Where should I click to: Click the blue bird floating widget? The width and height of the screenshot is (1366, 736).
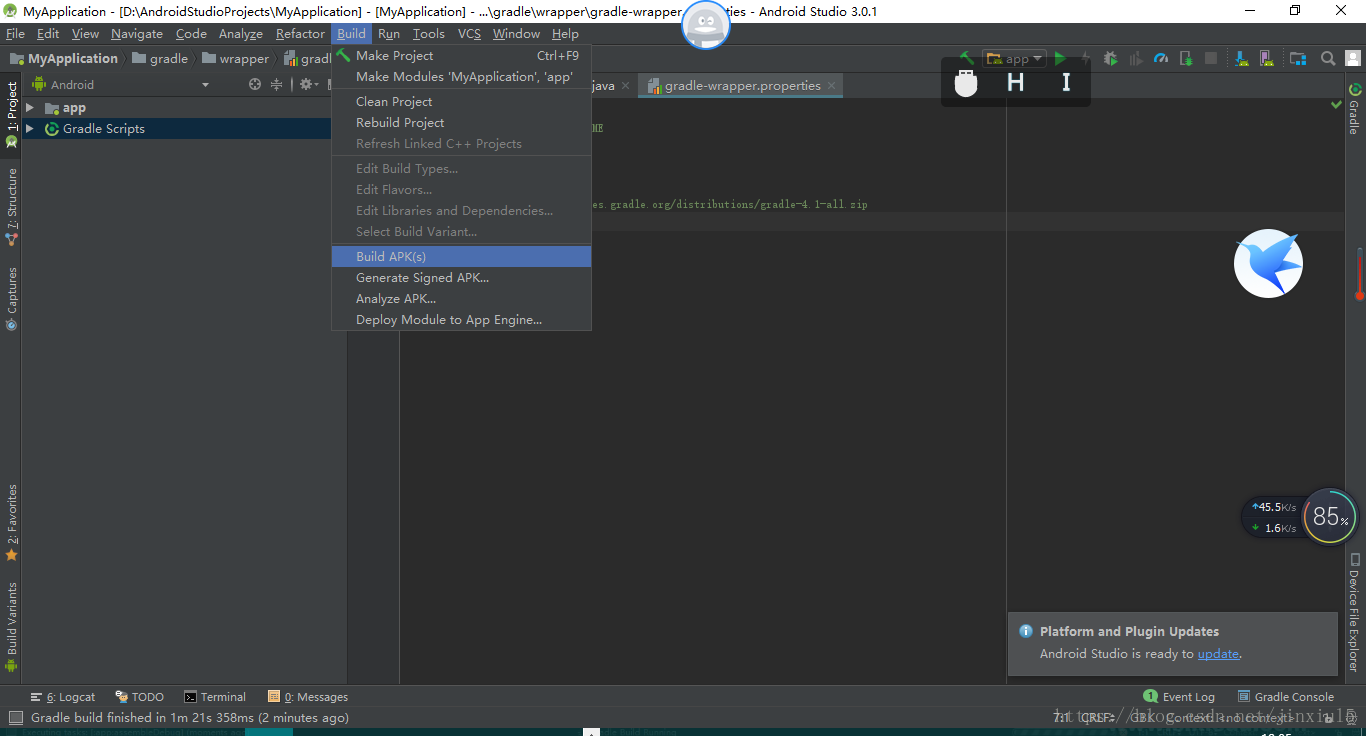tap(1268, 263)
